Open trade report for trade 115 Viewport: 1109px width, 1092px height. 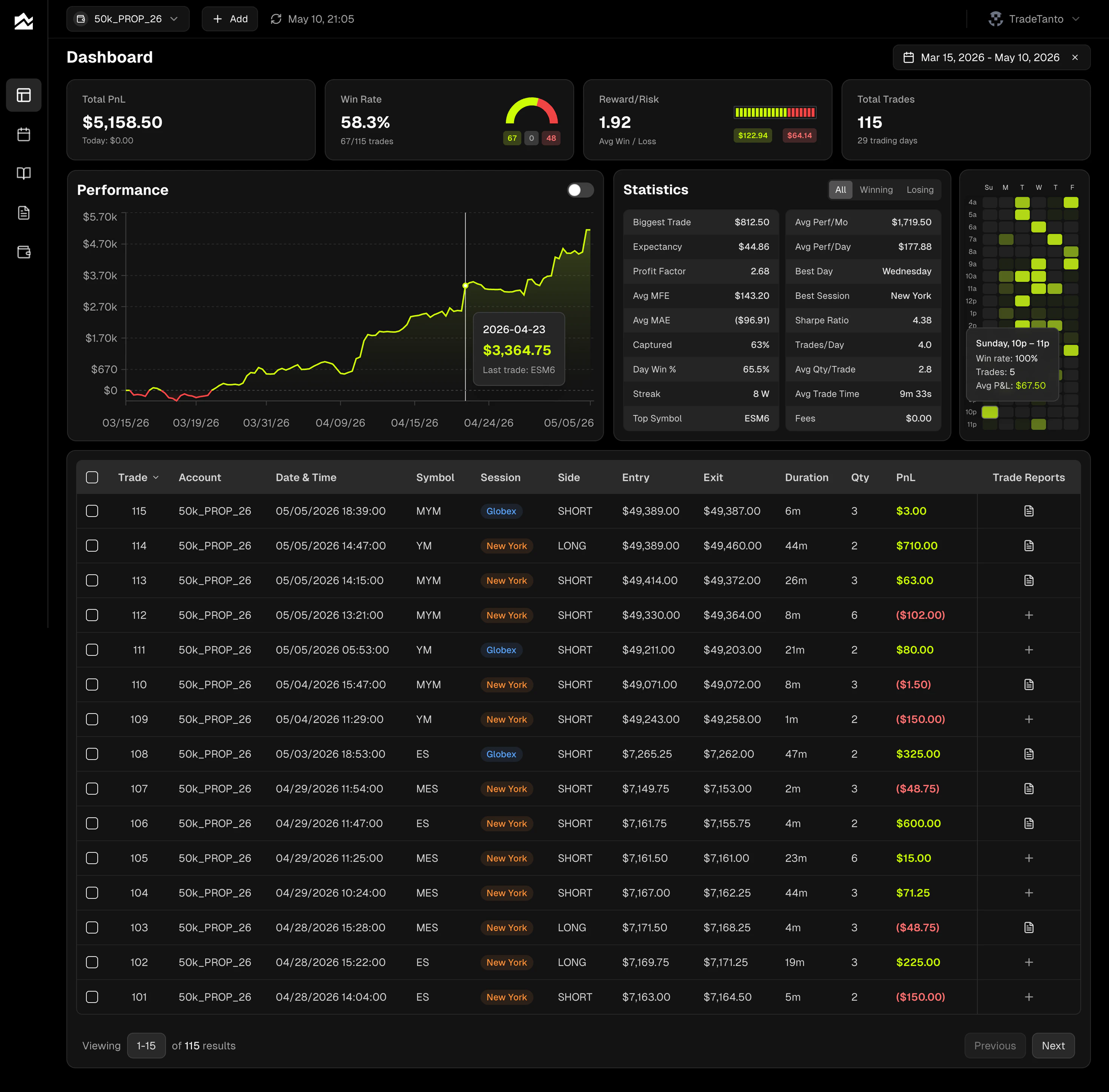(x=1029, y=511)
